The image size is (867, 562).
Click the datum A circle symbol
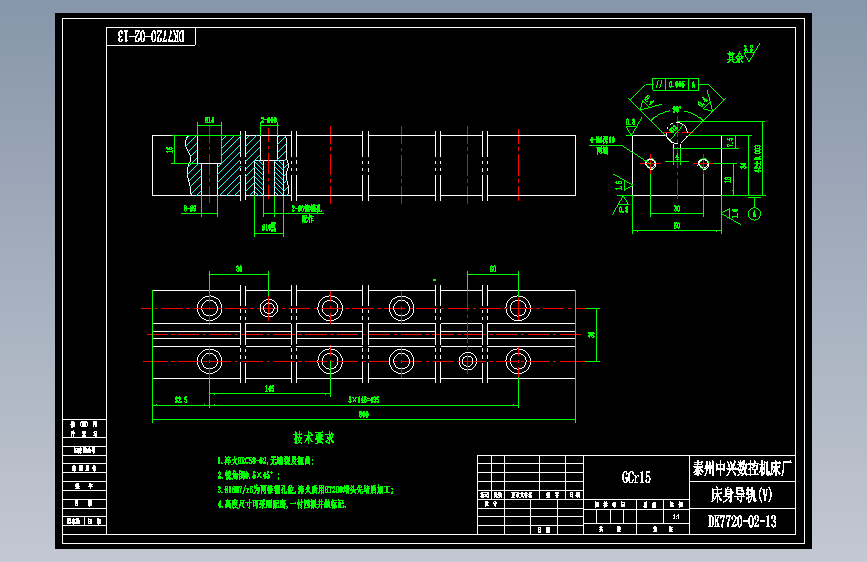[755, 214]
